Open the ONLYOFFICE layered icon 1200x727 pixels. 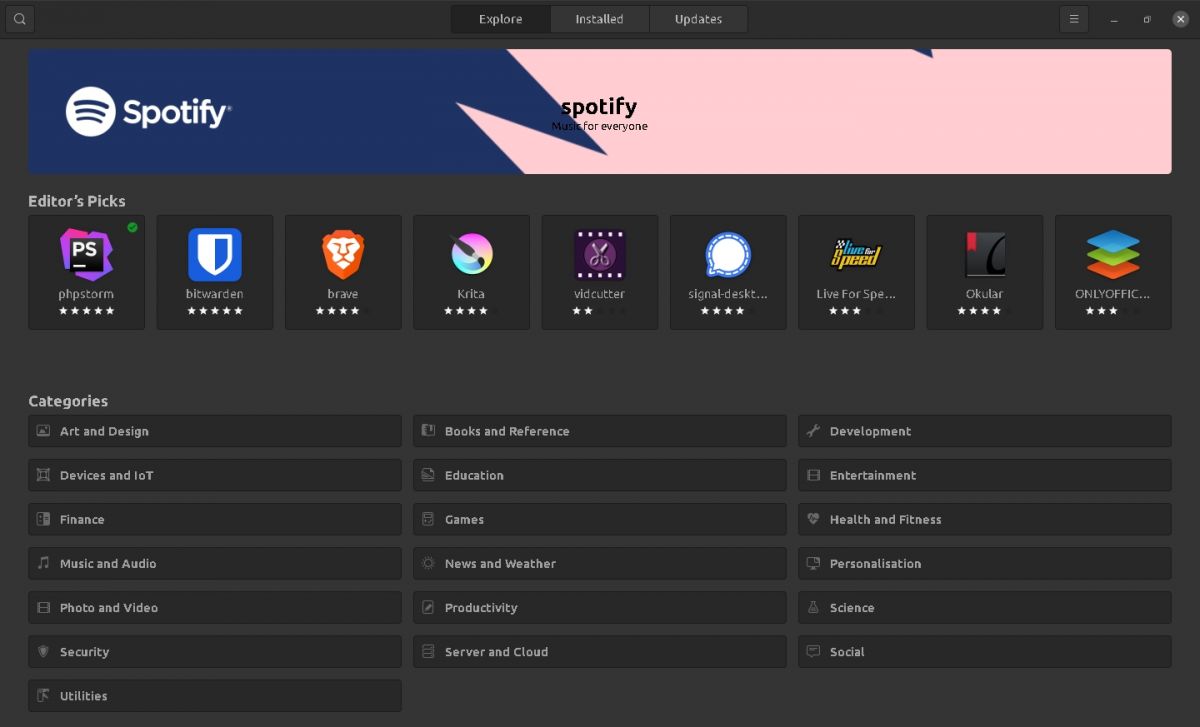(1113, 254)
